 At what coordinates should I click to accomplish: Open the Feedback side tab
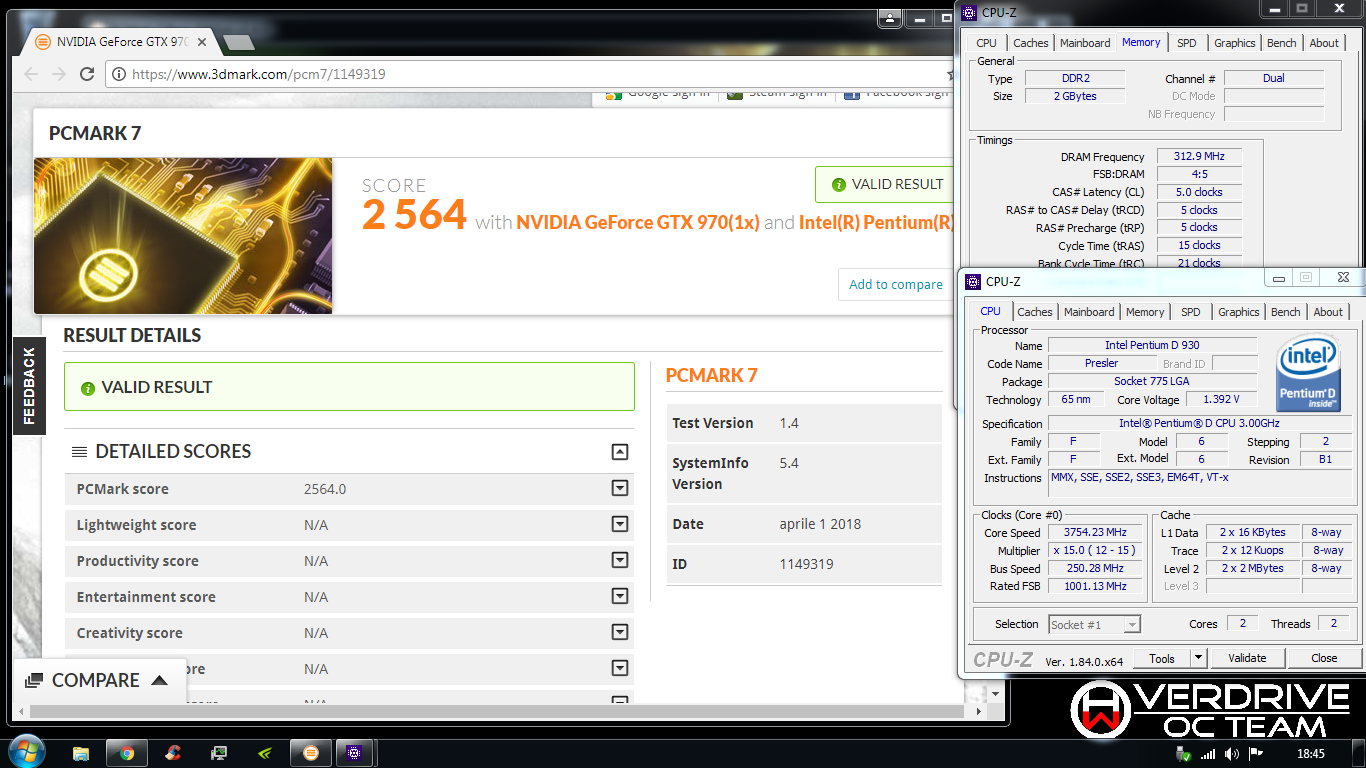click(x=29, y=385)
